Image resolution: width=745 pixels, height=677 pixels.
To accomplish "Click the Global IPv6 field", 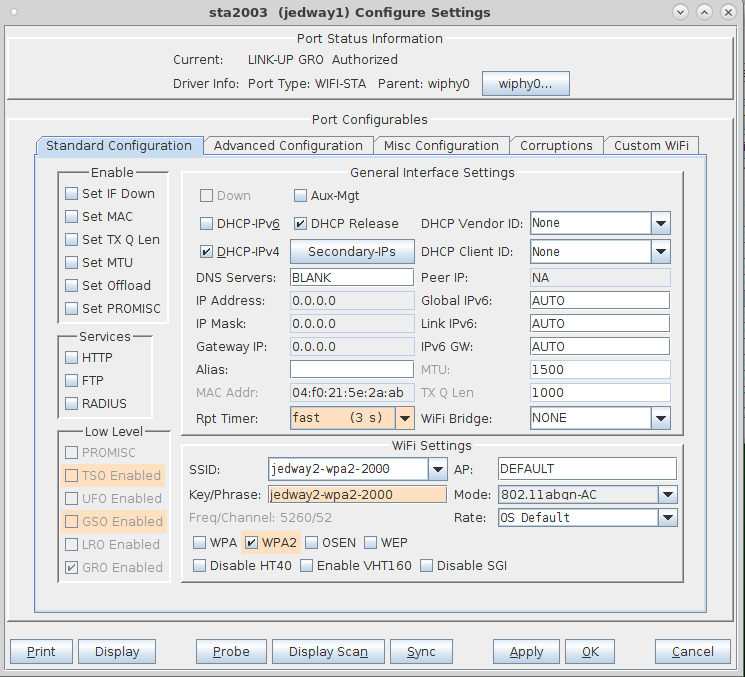I will tap(600, 300).
